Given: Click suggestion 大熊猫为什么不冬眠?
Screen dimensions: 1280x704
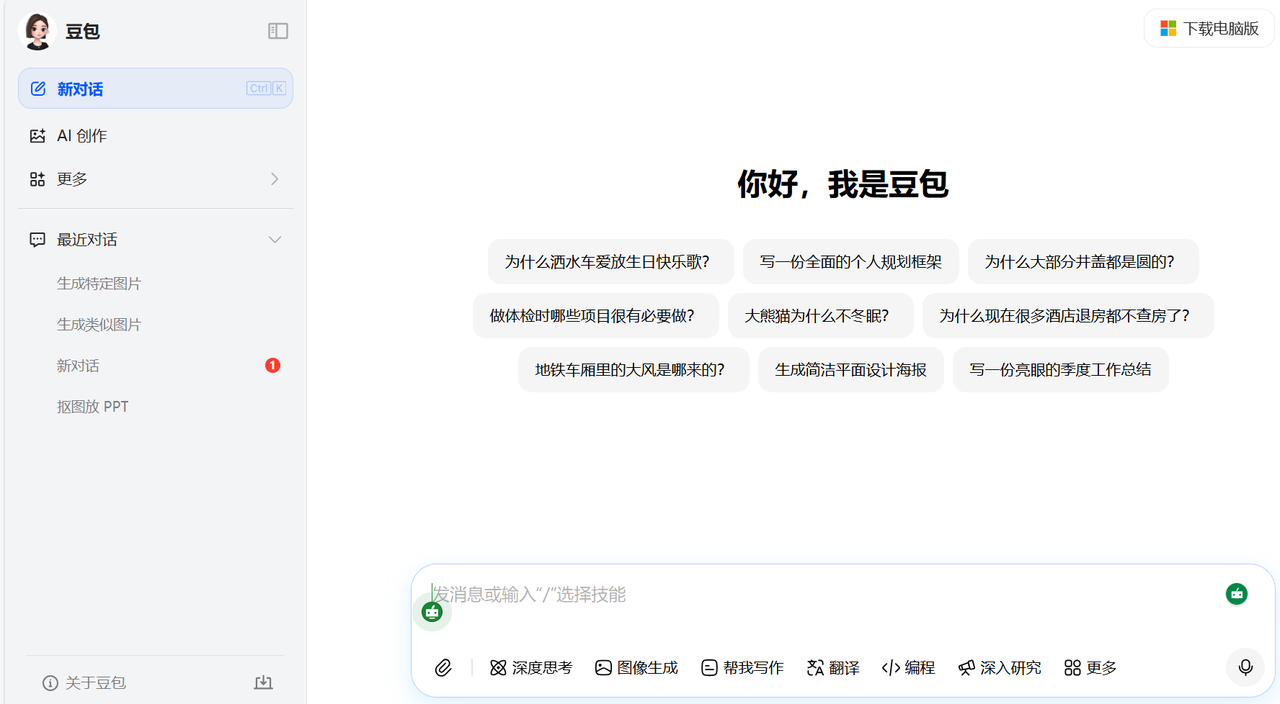Looking at the screenshot, I should click(x=821, y=316).
